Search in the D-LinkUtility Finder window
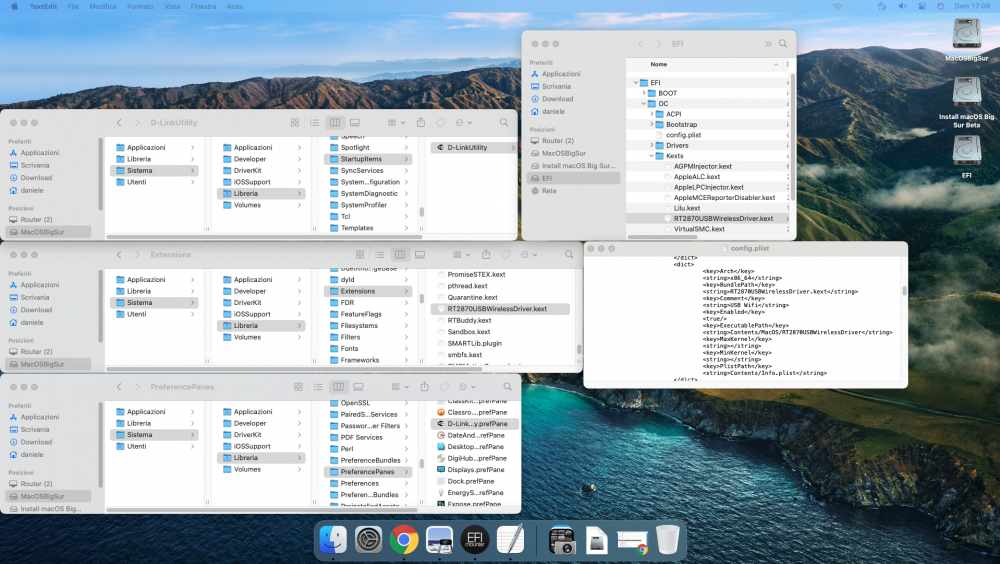 [504, 122]
